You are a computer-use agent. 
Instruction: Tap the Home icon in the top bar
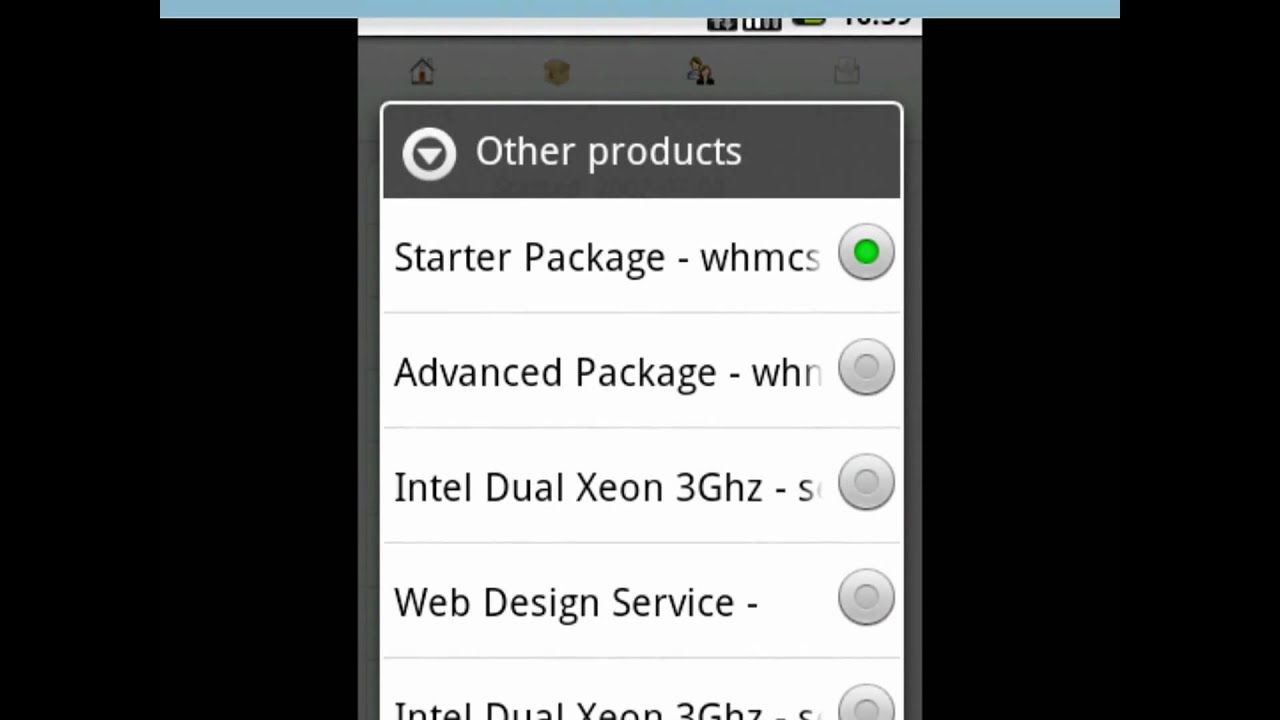point(422,72)
